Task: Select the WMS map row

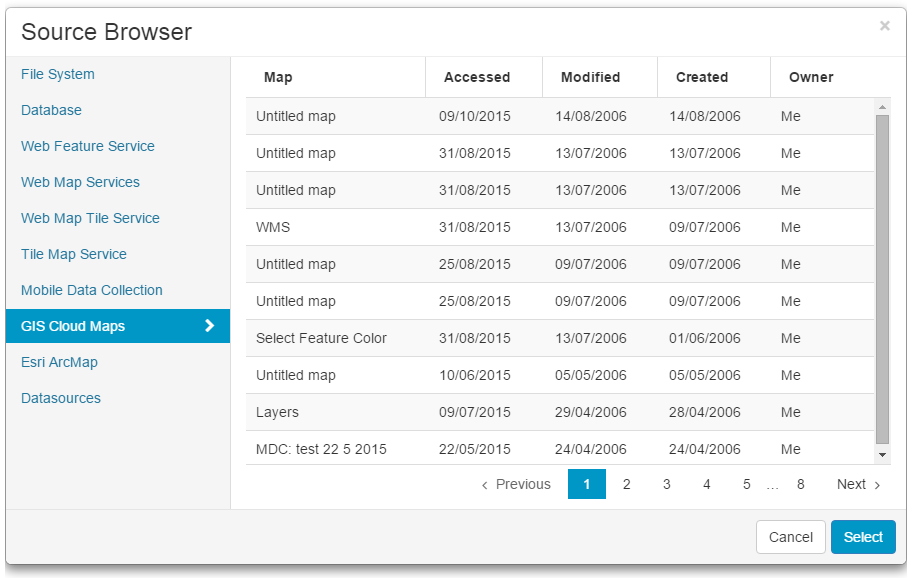Action: click(x=560, y=227)
